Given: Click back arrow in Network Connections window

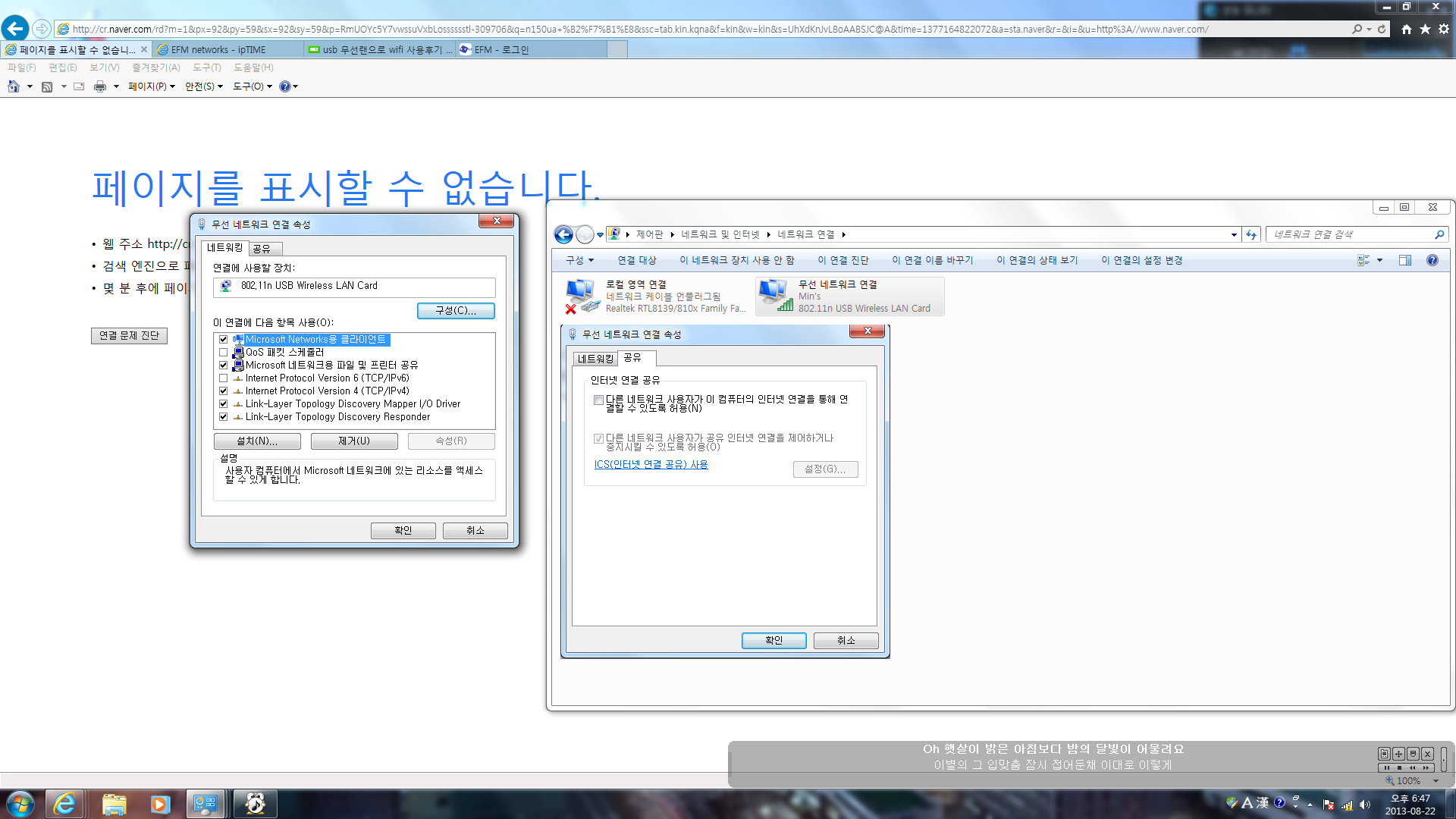Looking at the screenshot, I should point(563,234).
